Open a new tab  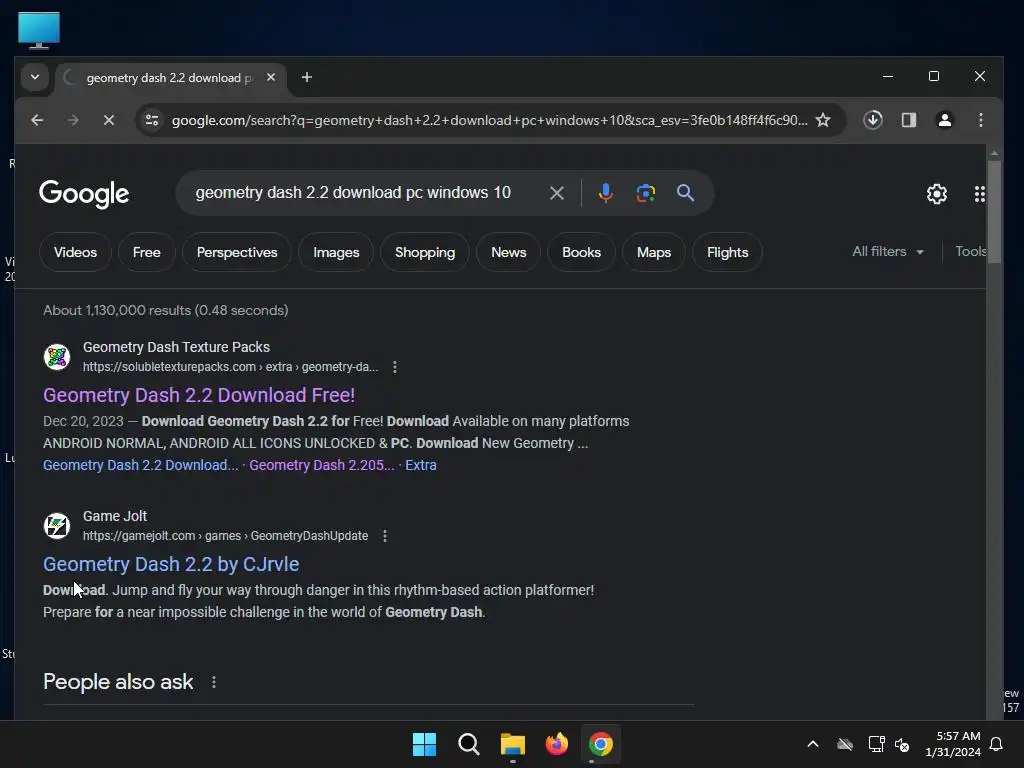[x=306, y=78]
